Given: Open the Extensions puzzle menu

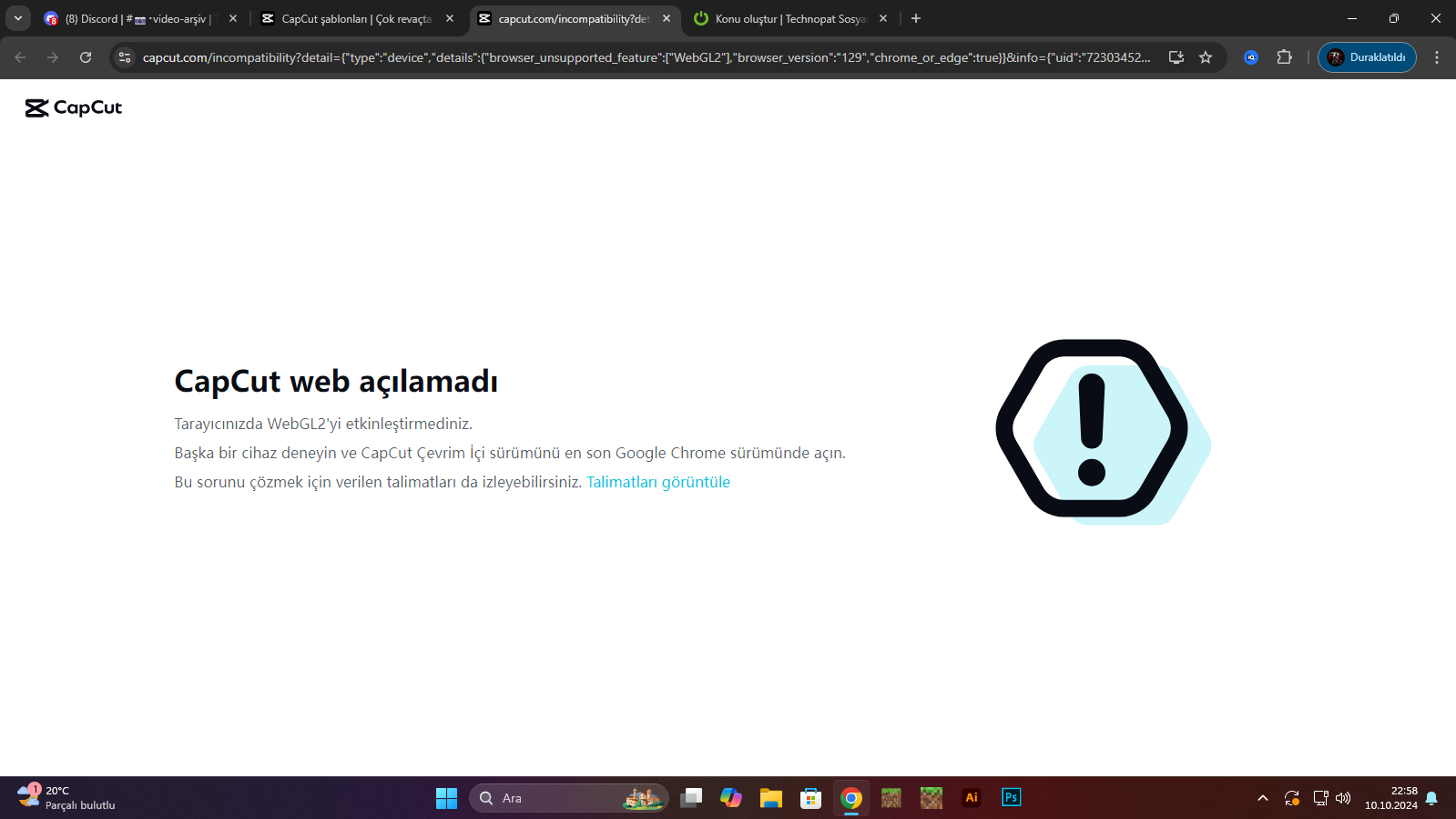Looking at the screenshot, I should coord(1284,57).
